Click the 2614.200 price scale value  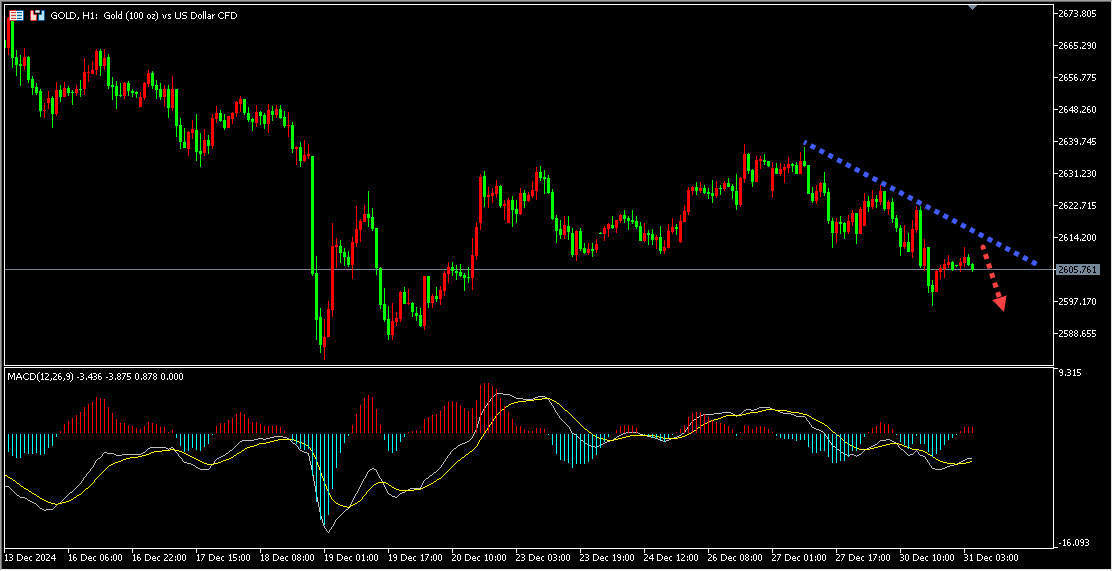1078,237
